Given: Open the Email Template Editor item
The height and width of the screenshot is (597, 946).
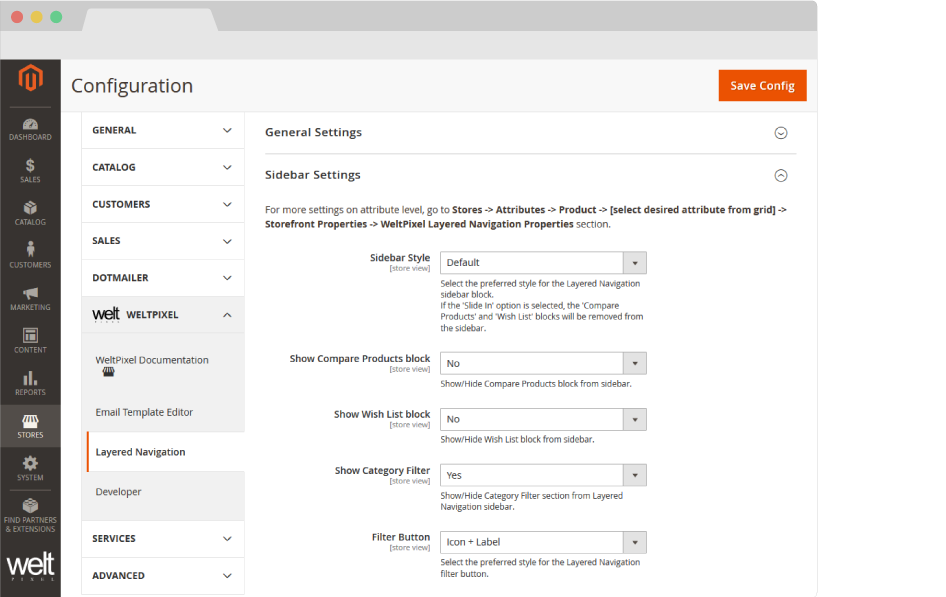Looking at the screenshot, I should (x=144, y=412).
